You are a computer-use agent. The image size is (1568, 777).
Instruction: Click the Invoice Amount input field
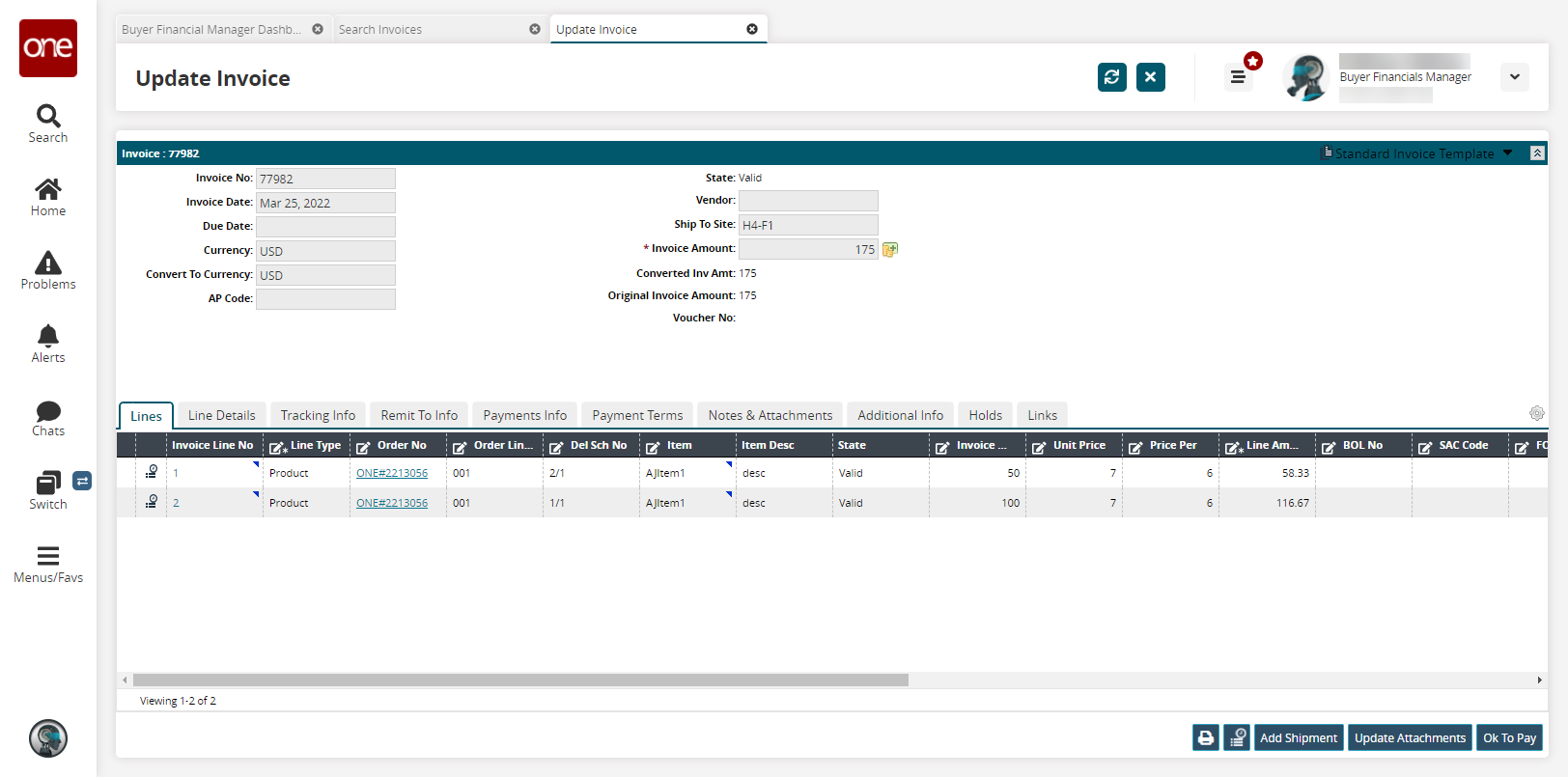pyautogui.click(x=807, y=250)
